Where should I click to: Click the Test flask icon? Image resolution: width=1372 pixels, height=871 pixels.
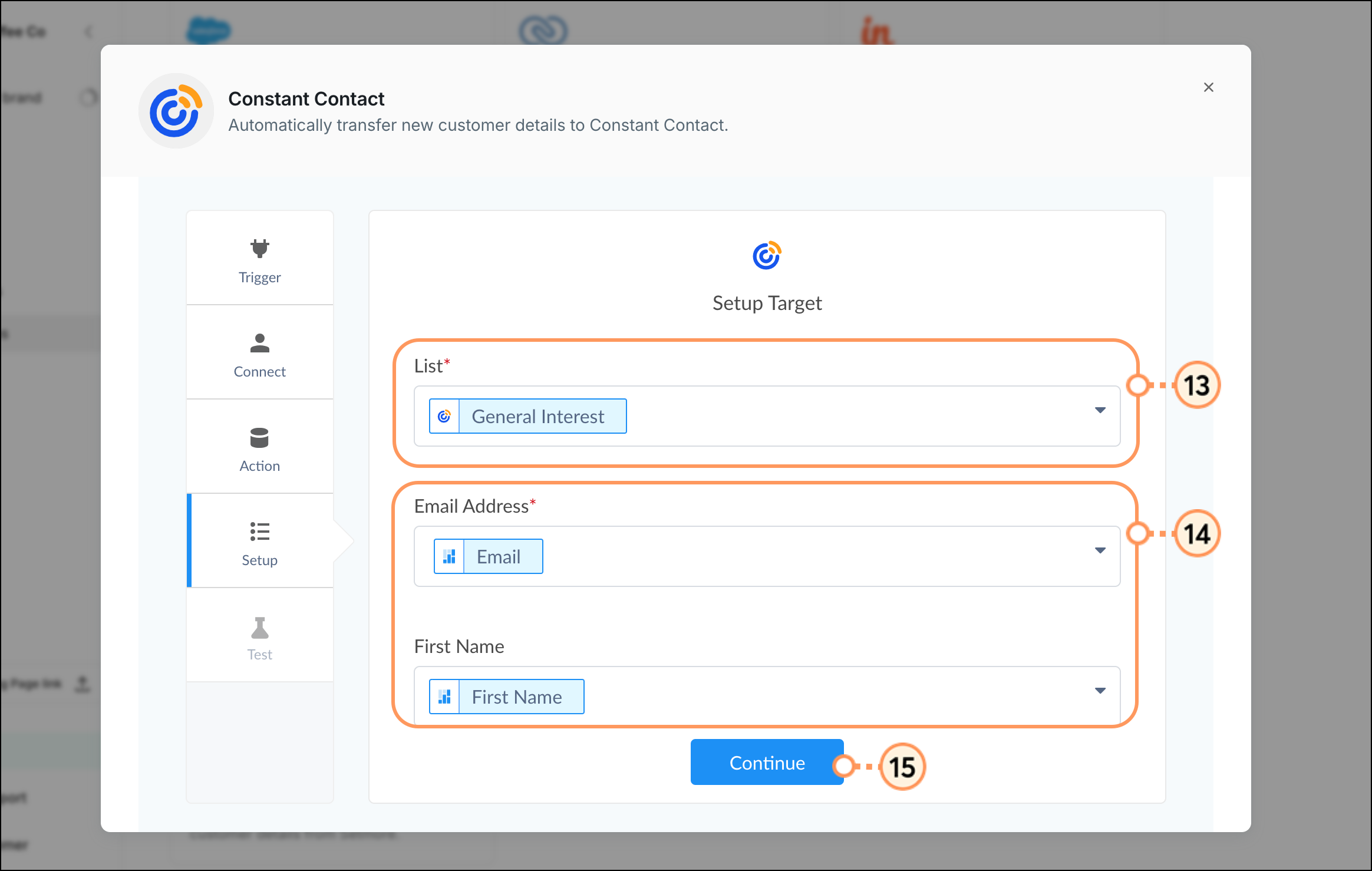259,628
